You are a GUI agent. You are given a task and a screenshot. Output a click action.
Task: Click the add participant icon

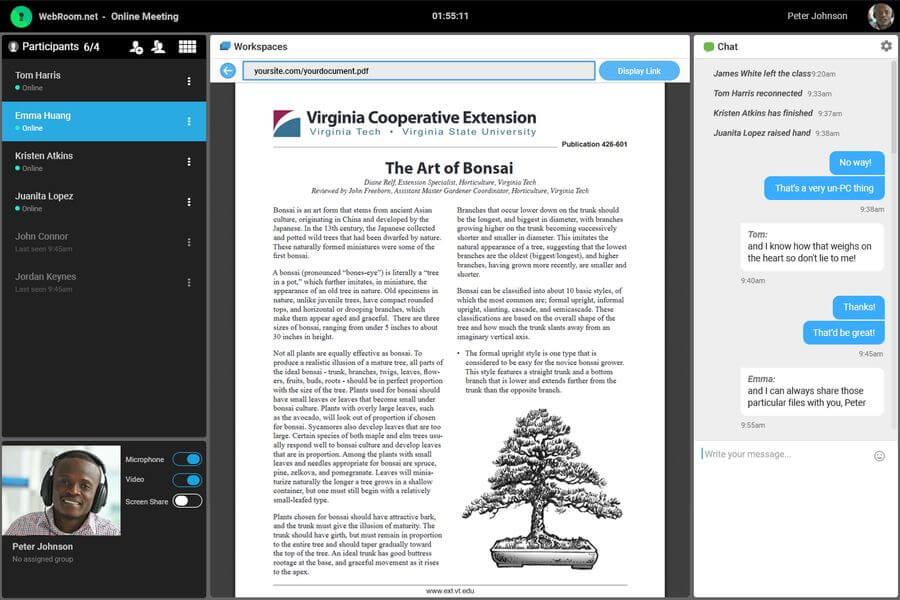136,47
